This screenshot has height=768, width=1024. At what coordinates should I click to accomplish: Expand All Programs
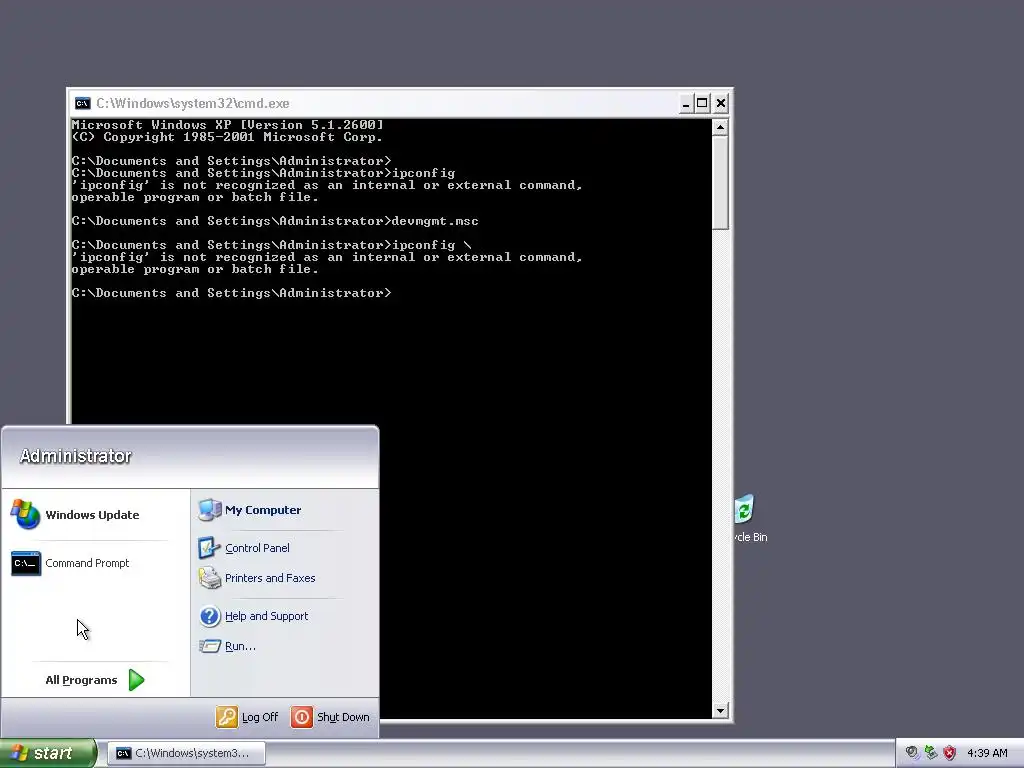tap(95, 680)
